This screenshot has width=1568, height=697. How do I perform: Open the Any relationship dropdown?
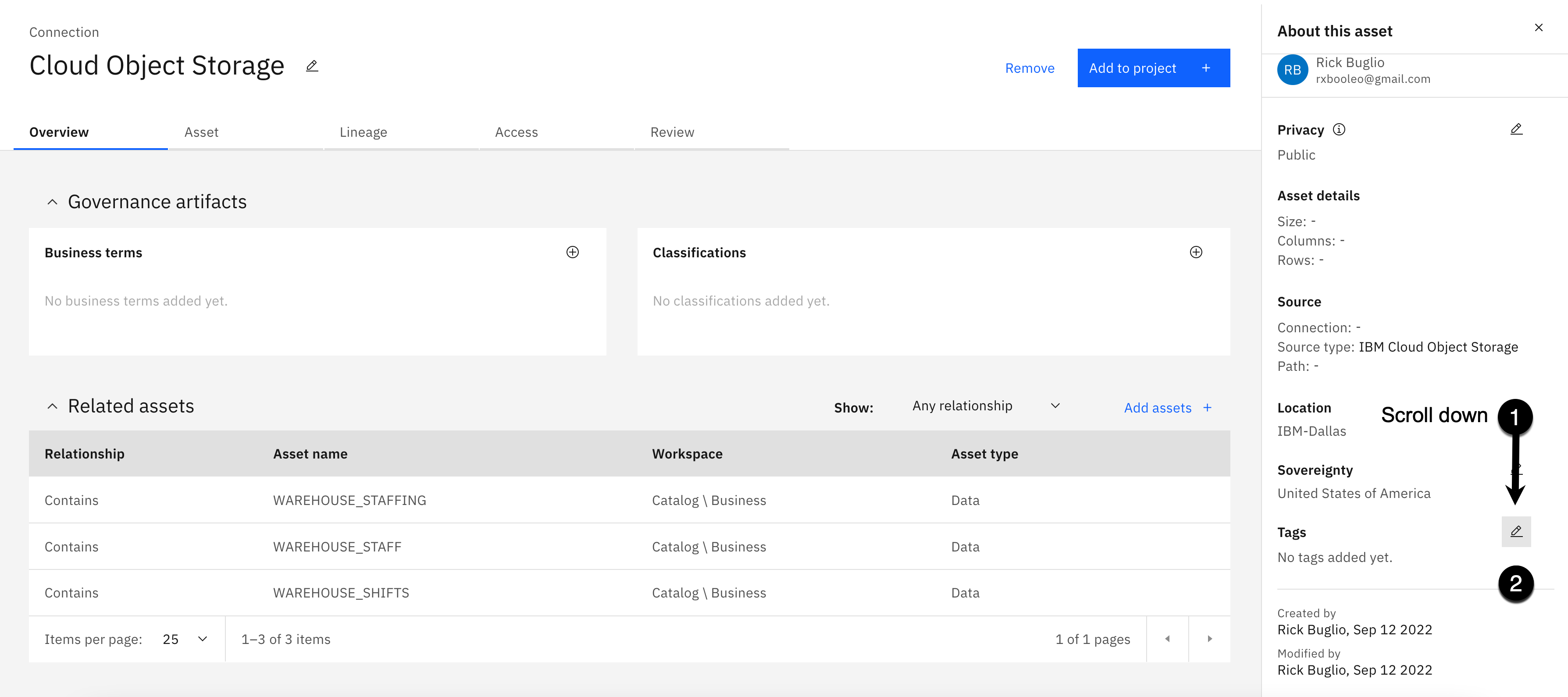[x=985, y=406]
